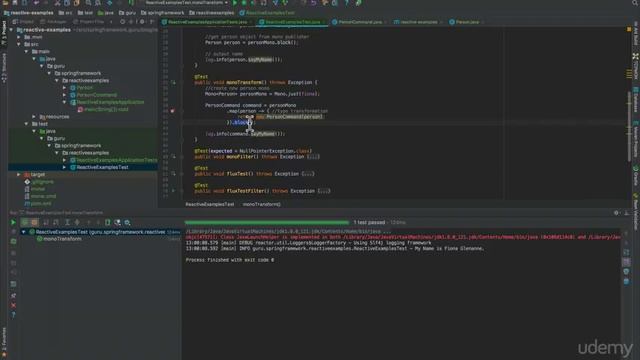Switch to reactive-examples pom editor tab
Image resolution: width=640 pixels, height=360 pixels.
pos(418,22)
